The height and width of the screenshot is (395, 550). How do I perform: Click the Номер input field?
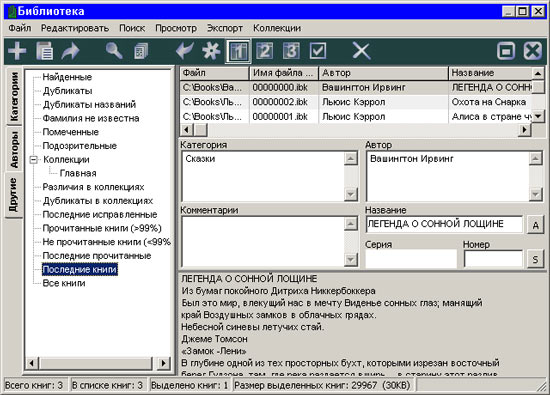(493, 259)
